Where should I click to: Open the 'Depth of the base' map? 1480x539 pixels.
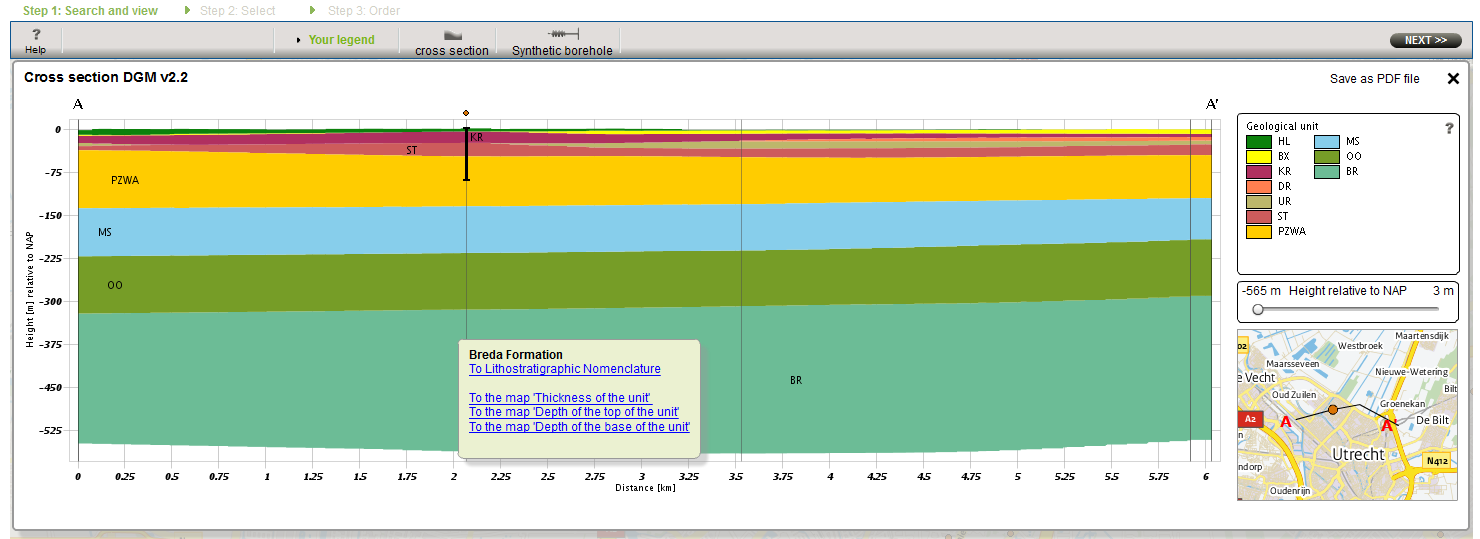coord(579,427)
